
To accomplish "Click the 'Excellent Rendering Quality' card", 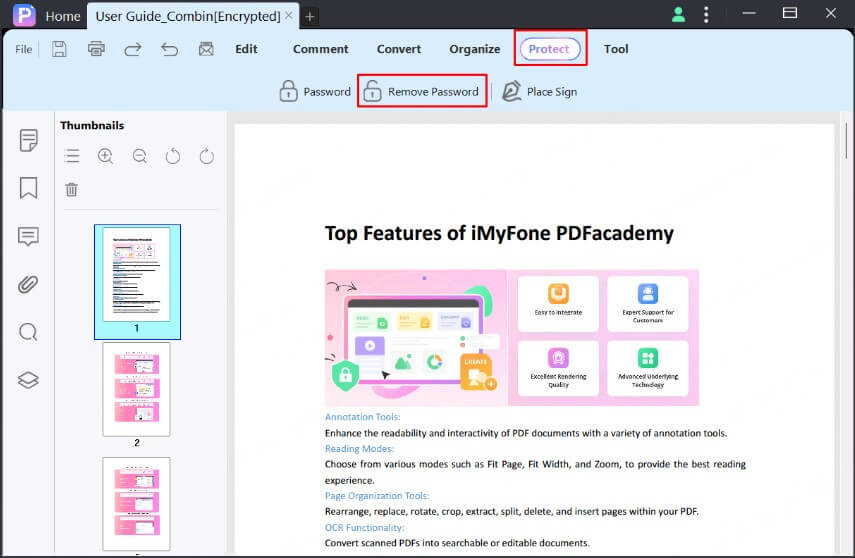I will point(558,368).
